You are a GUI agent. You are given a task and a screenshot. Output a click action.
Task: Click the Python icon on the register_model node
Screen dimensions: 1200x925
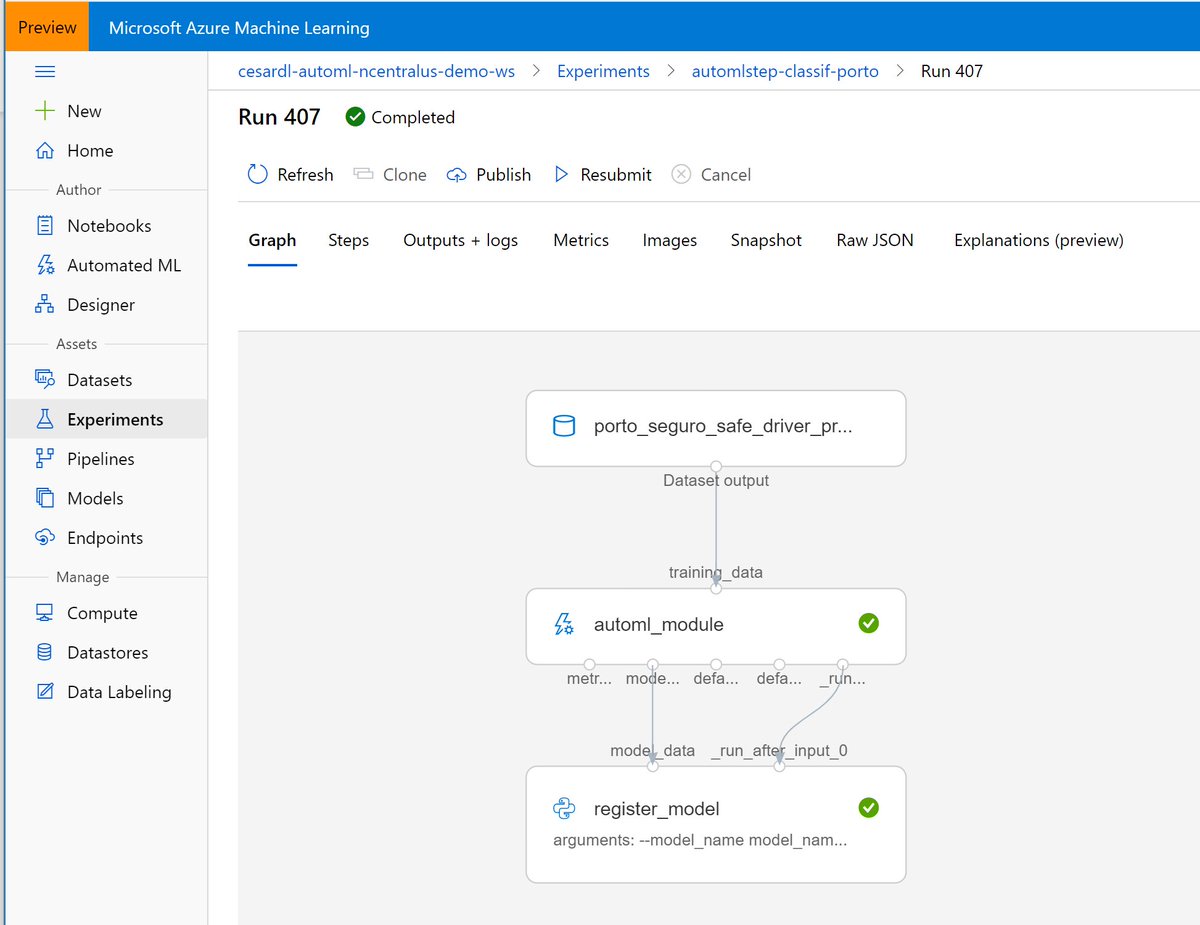(564, 808)
